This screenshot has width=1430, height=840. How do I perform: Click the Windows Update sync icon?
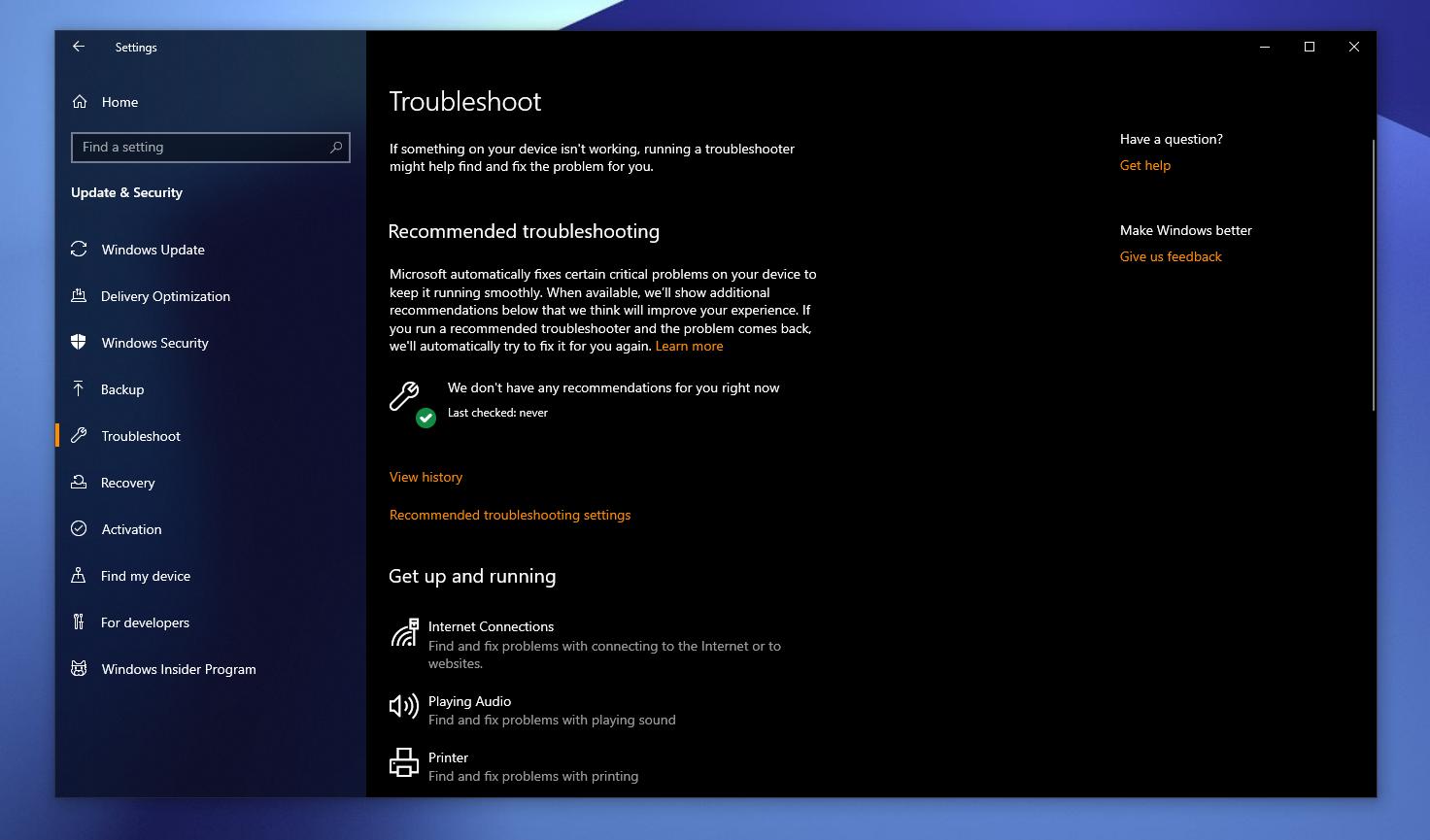point(79,250)
